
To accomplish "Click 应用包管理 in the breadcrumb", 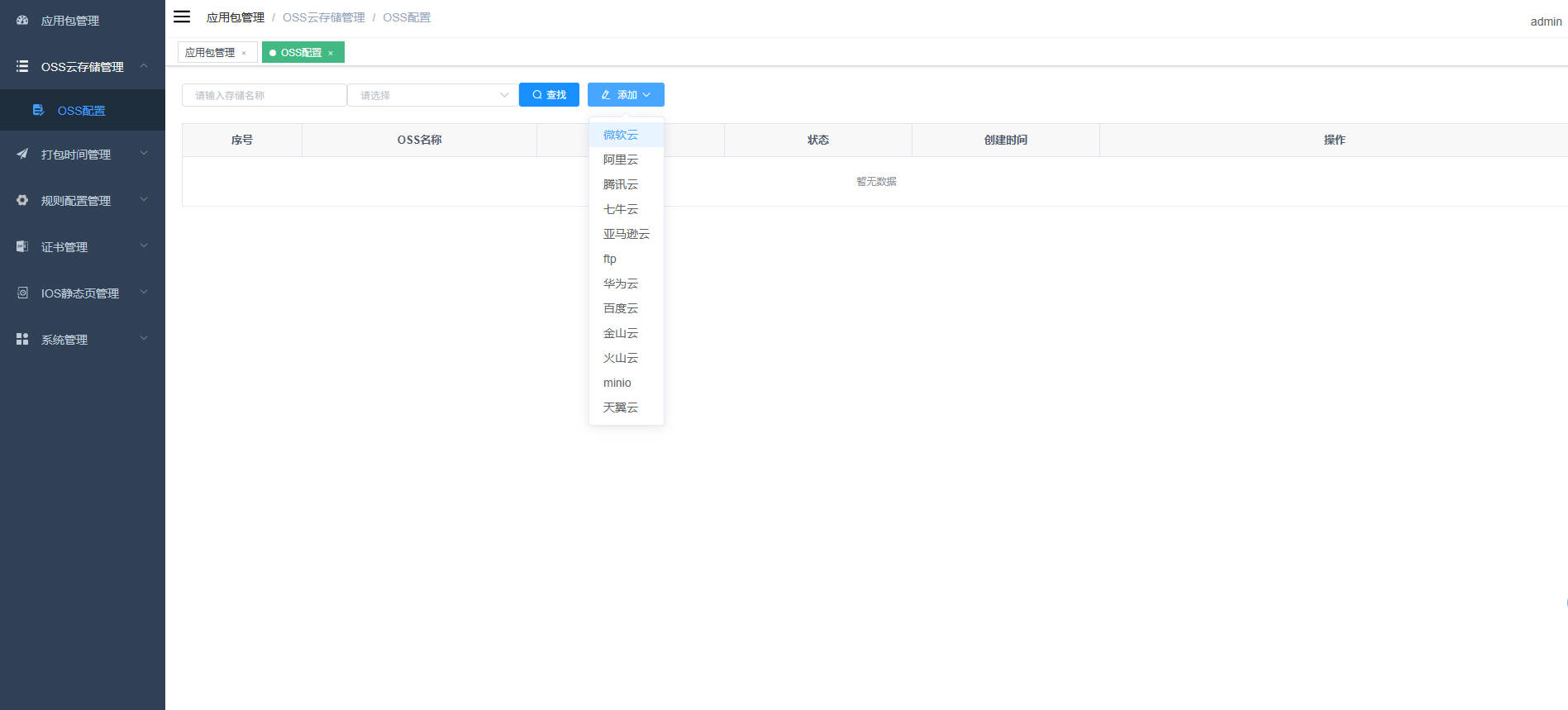I will (236, 17).
